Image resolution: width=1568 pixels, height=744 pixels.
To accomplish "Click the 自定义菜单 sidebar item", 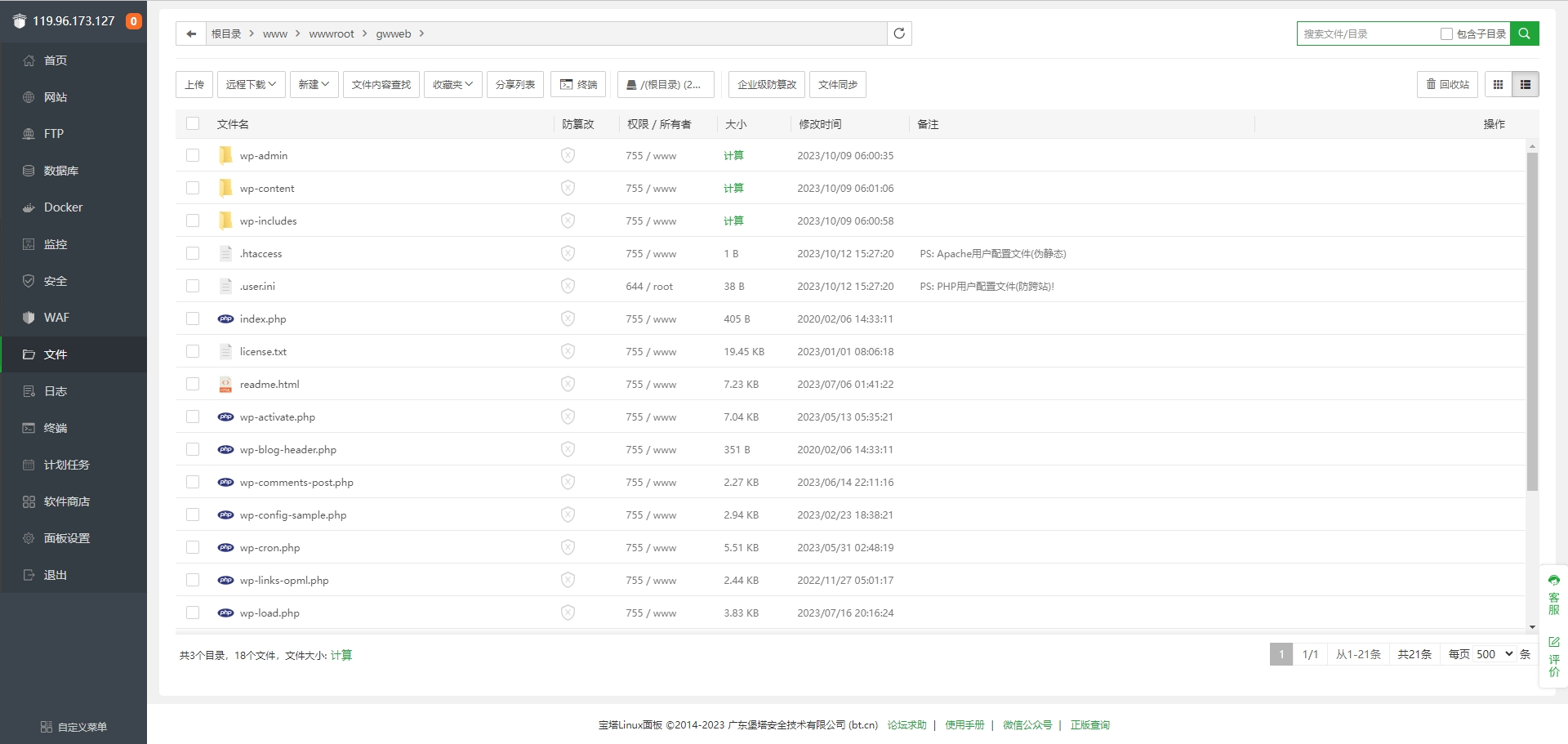I will click(x=73, y=727).
